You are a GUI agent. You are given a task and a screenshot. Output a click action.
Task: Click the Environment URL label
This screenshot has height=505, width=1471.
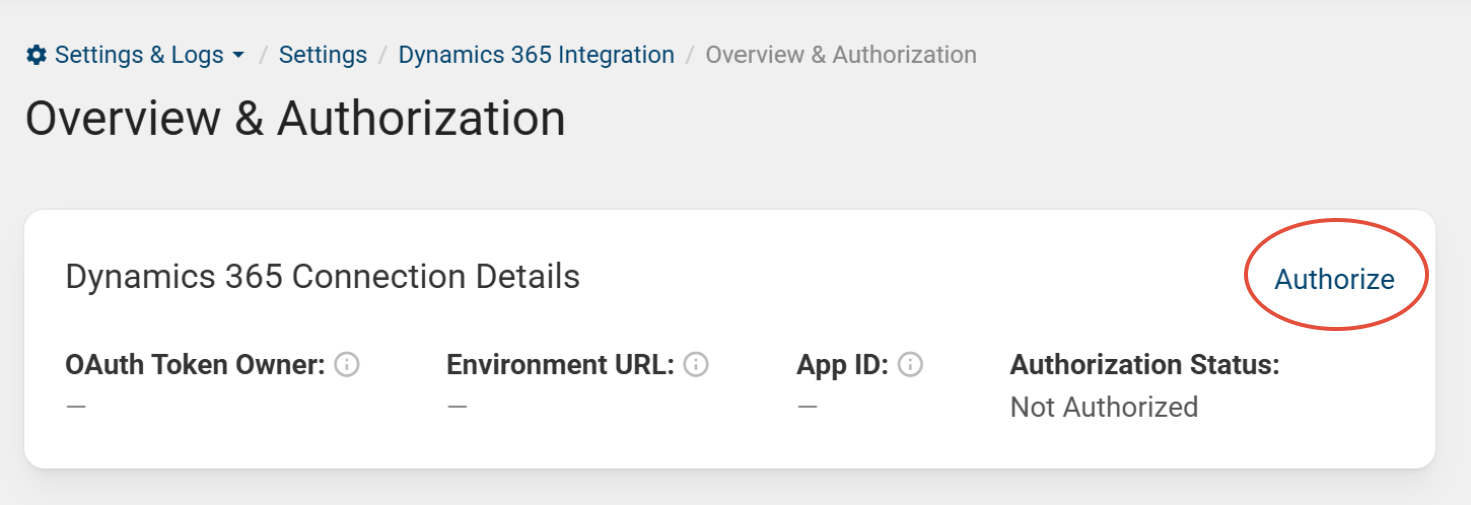[x=561, y=365]
